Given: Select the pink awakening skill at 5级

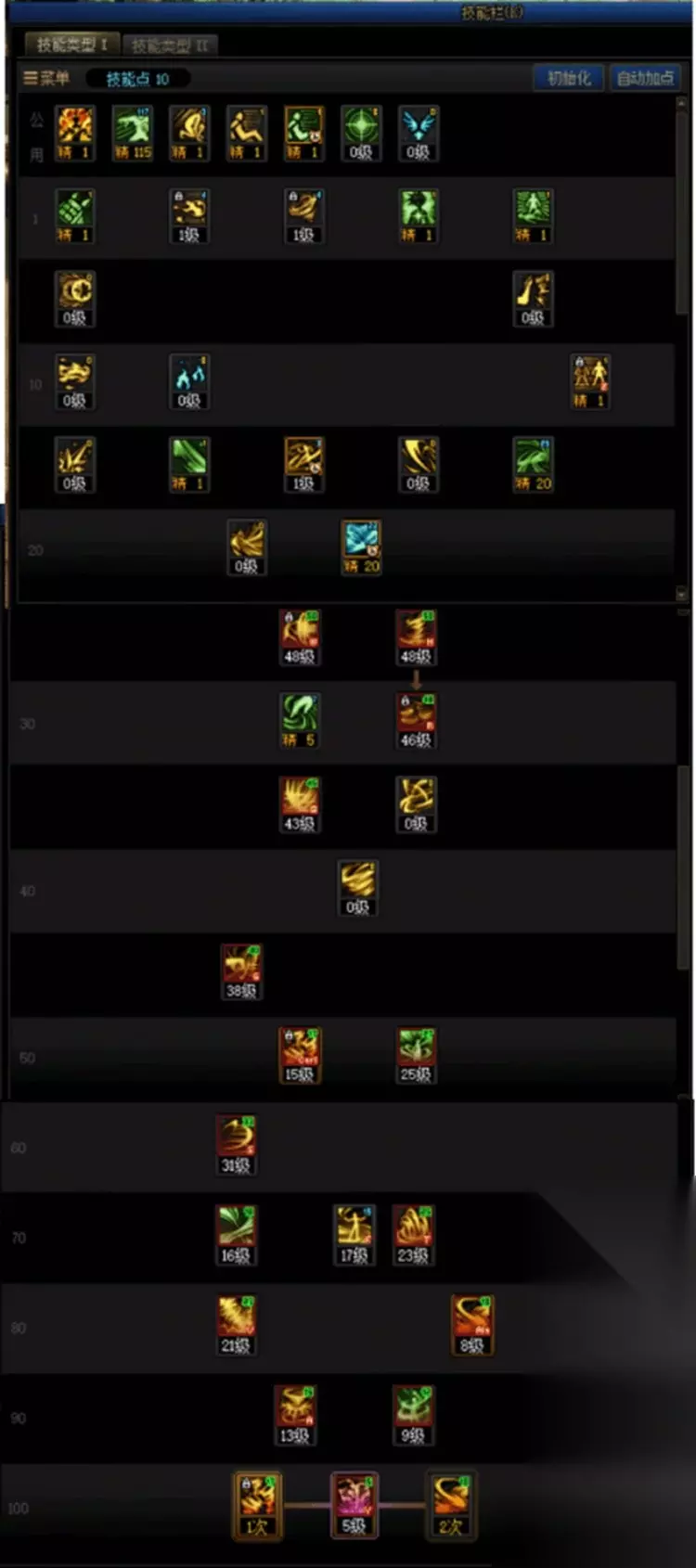Looking at the screenshot, I should pyautogui.click(x=354, y=1505).
